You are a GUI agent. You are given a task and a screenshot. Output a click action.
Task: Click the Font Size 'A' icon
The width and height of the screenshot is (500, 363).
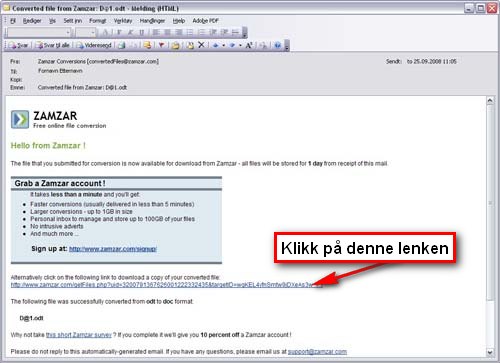point(249,45)
